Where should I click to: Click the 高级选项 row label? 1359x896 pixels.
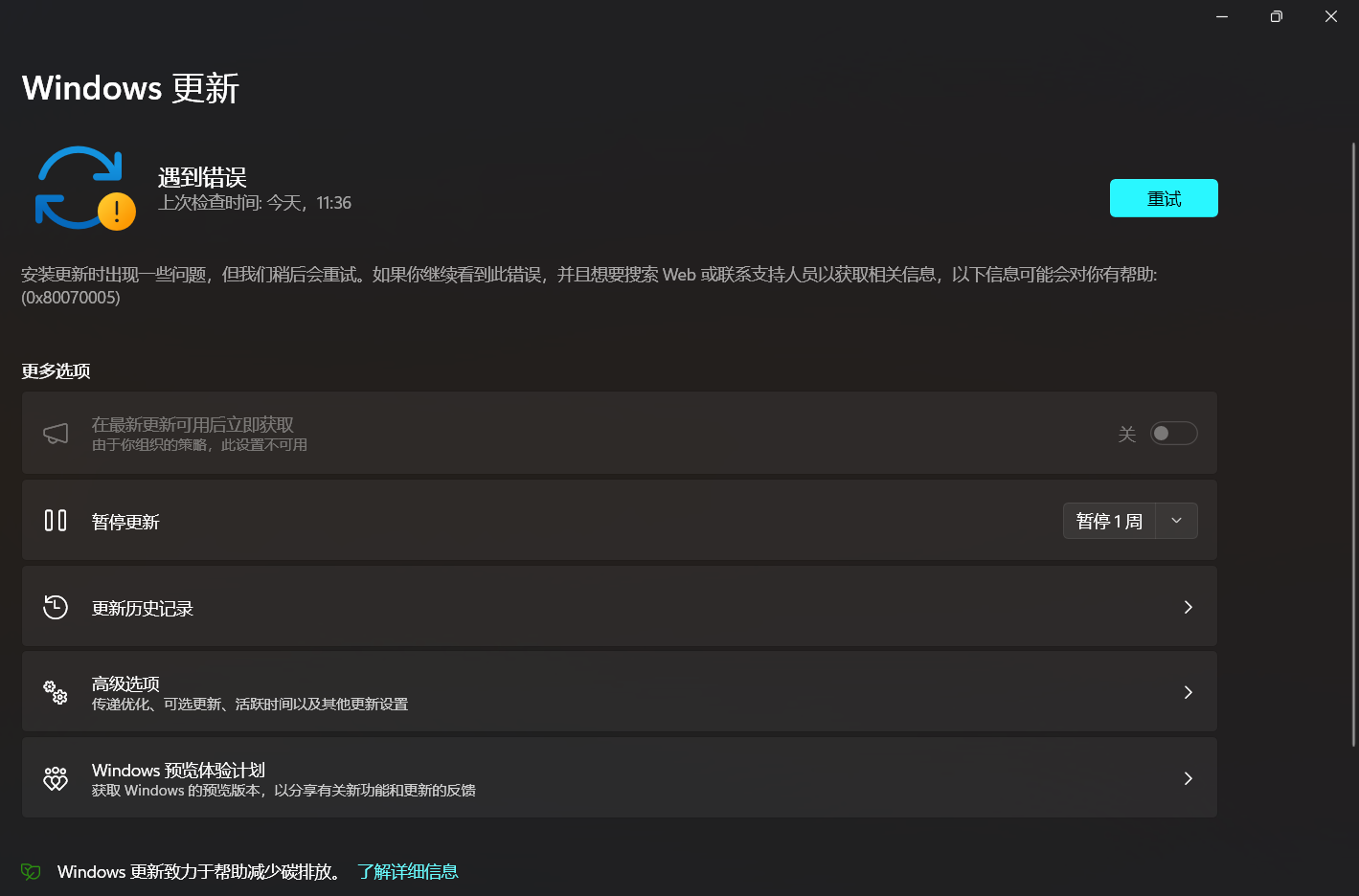pyautogui.click(x=125, y=683)
